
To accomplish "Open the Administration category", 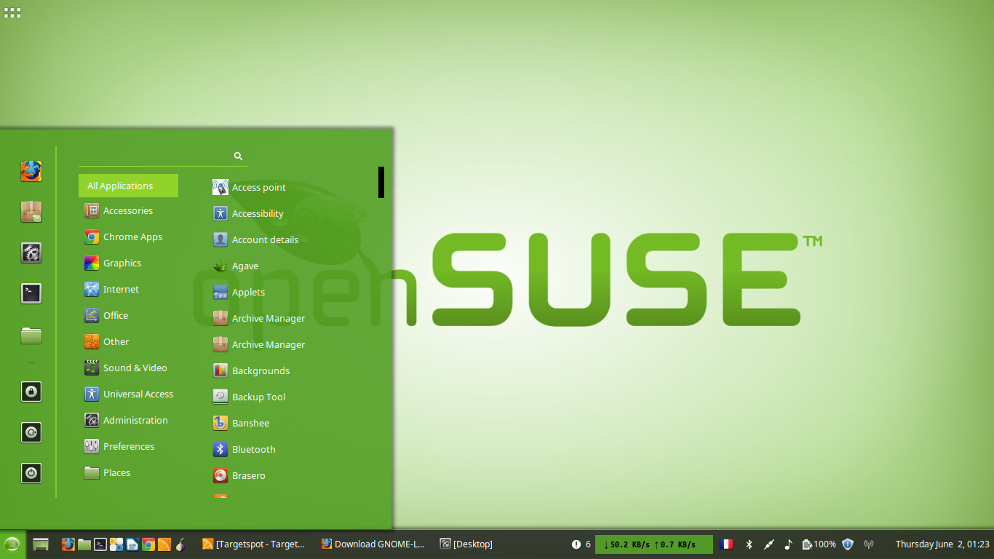I will pyautogui.click(x=128, y=420).
